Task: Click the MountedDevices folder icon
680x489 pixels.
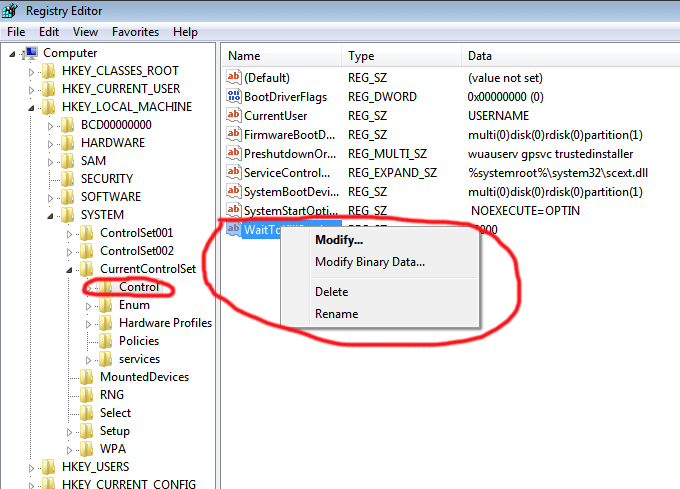Action: click(87, 377)
